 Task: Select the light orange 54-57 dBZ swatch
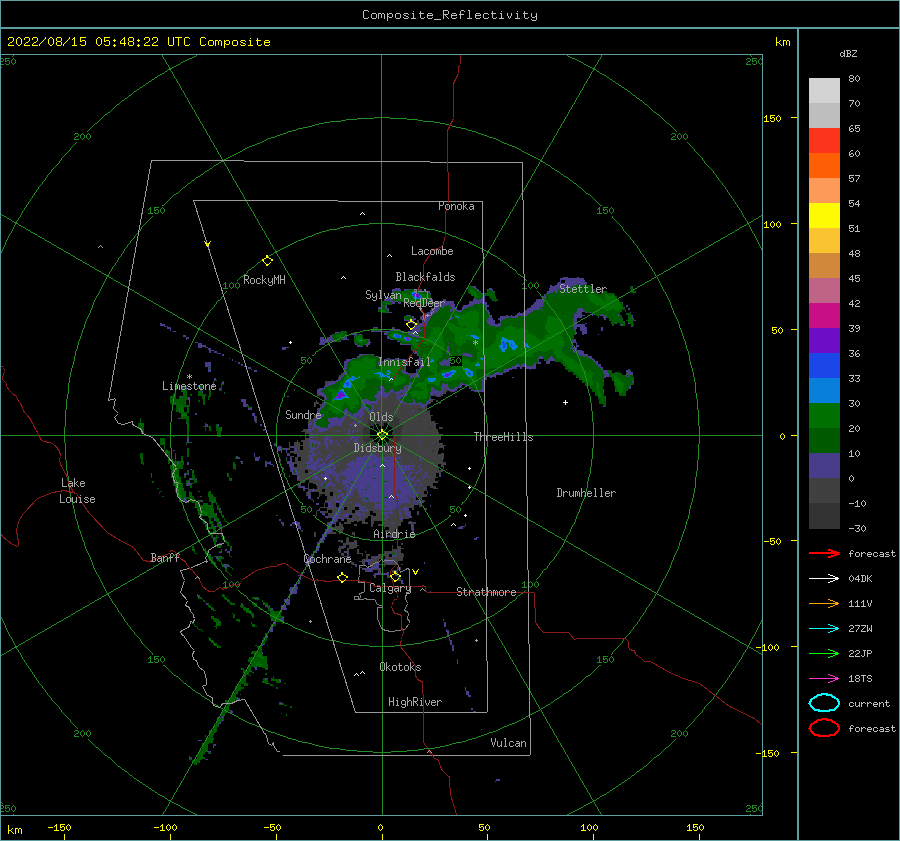[824, 191]
